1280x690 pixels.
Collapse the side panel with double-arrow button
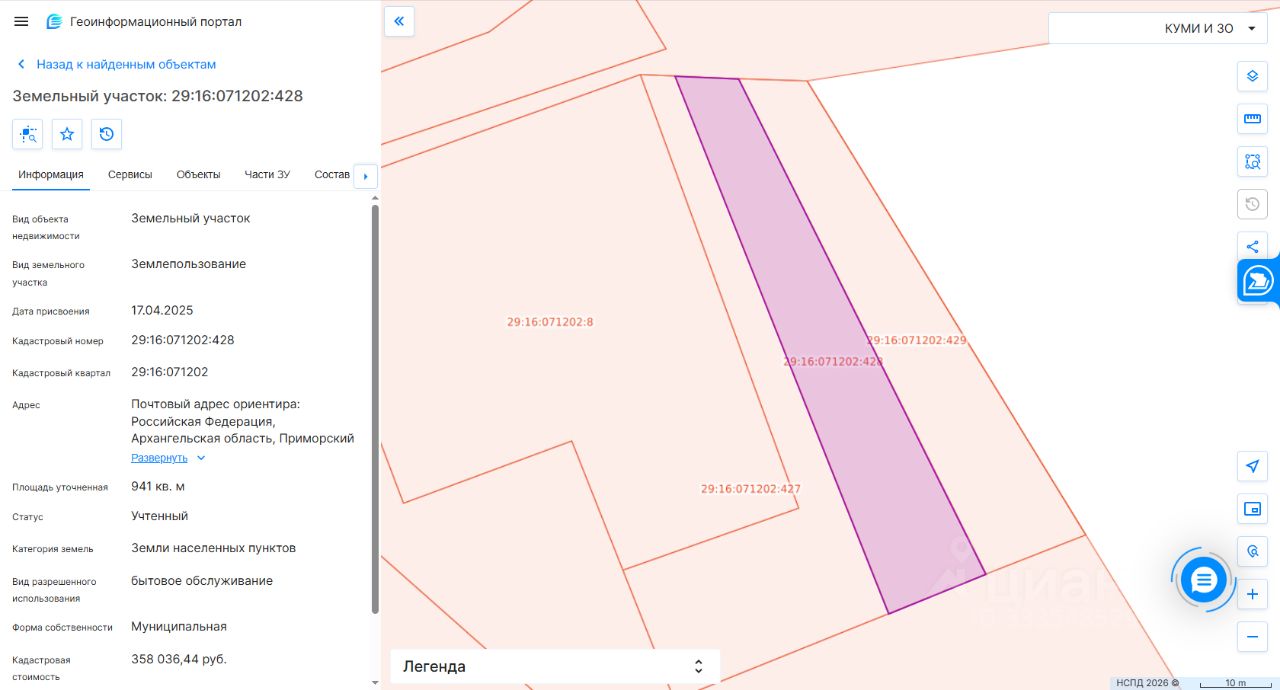pyautogui.click(x=399, y=21)
